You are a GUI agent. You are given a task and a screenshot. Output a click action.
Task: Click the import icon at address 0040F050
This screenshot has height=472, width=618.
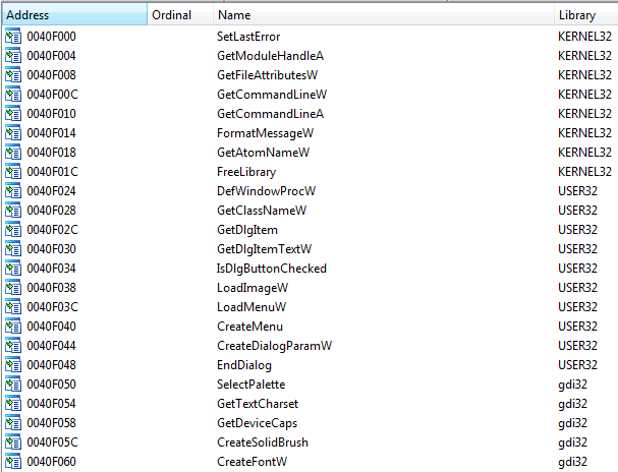tap(13, 384)
